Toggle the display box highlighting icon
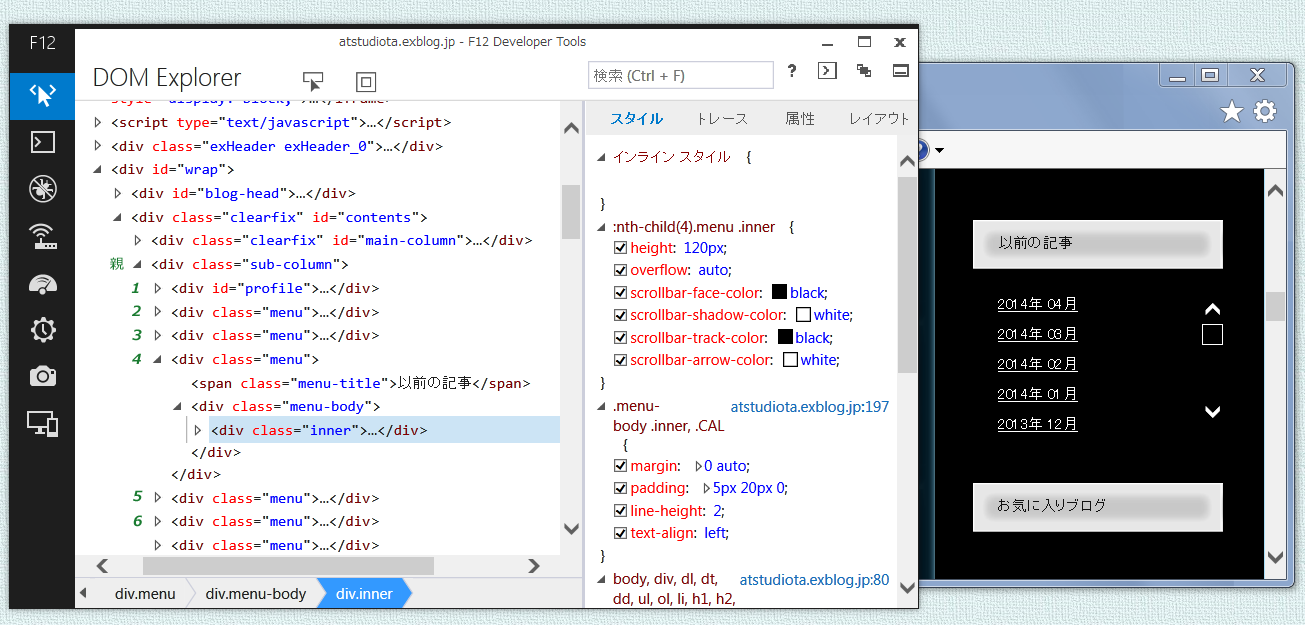The width and height of the screenshot is (1305, 625). (x=365, y=82)
